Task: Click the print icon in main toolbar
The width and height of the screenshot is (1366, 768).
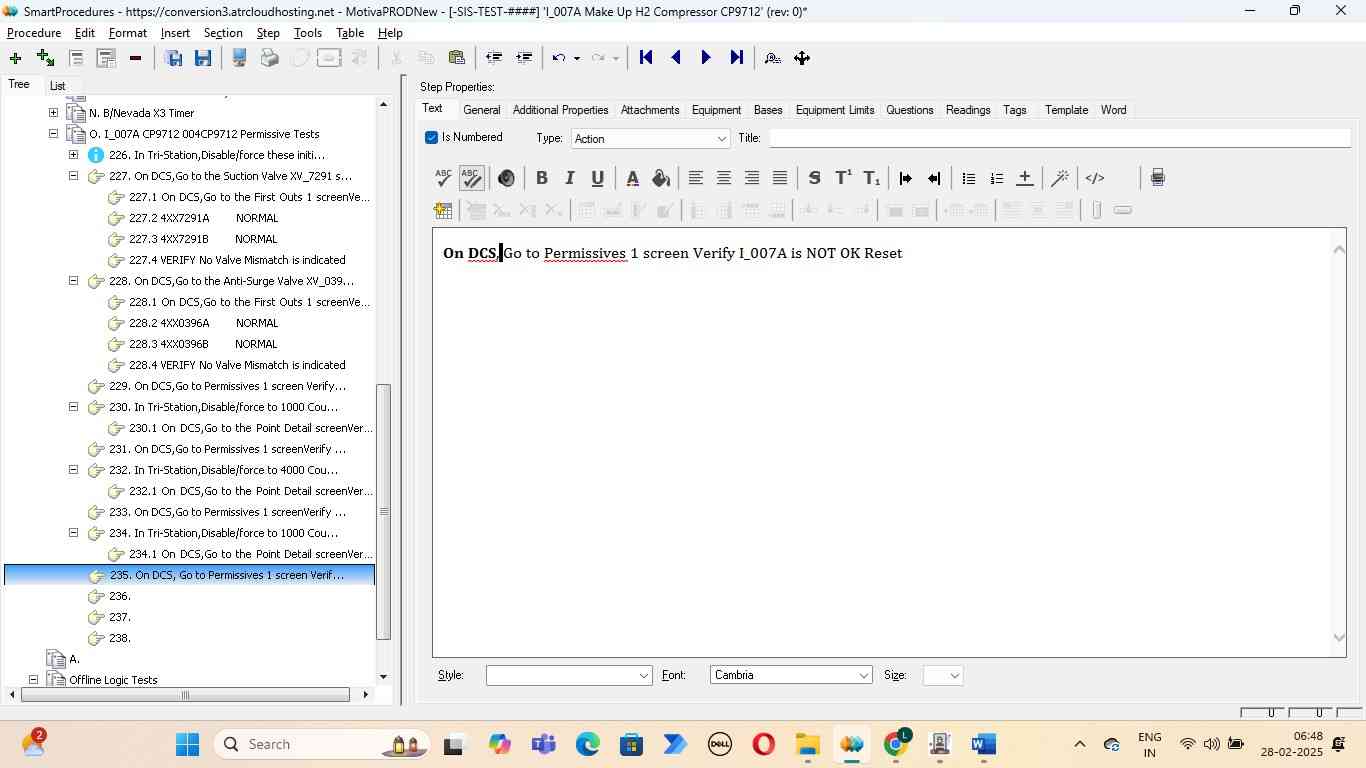Action: (x=269, y=58)
